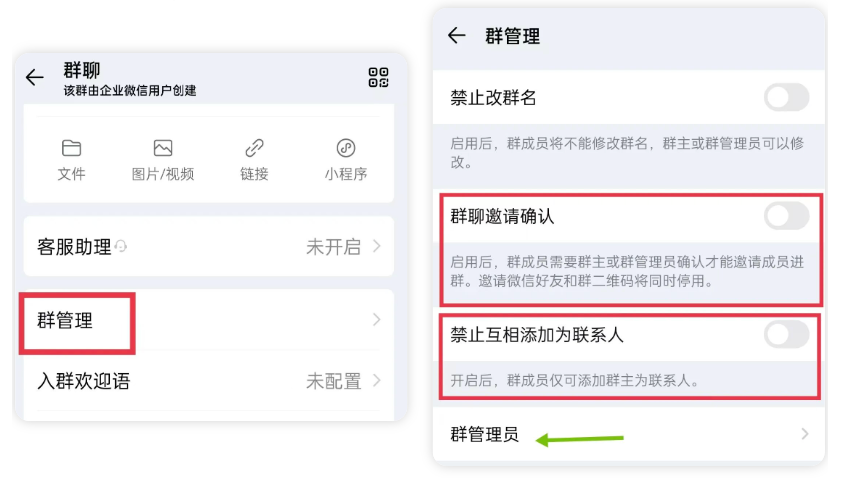The image size is (844, 478).
Task: Open the 入群欢迎语 menu entry
Action: tap(84, 381)
